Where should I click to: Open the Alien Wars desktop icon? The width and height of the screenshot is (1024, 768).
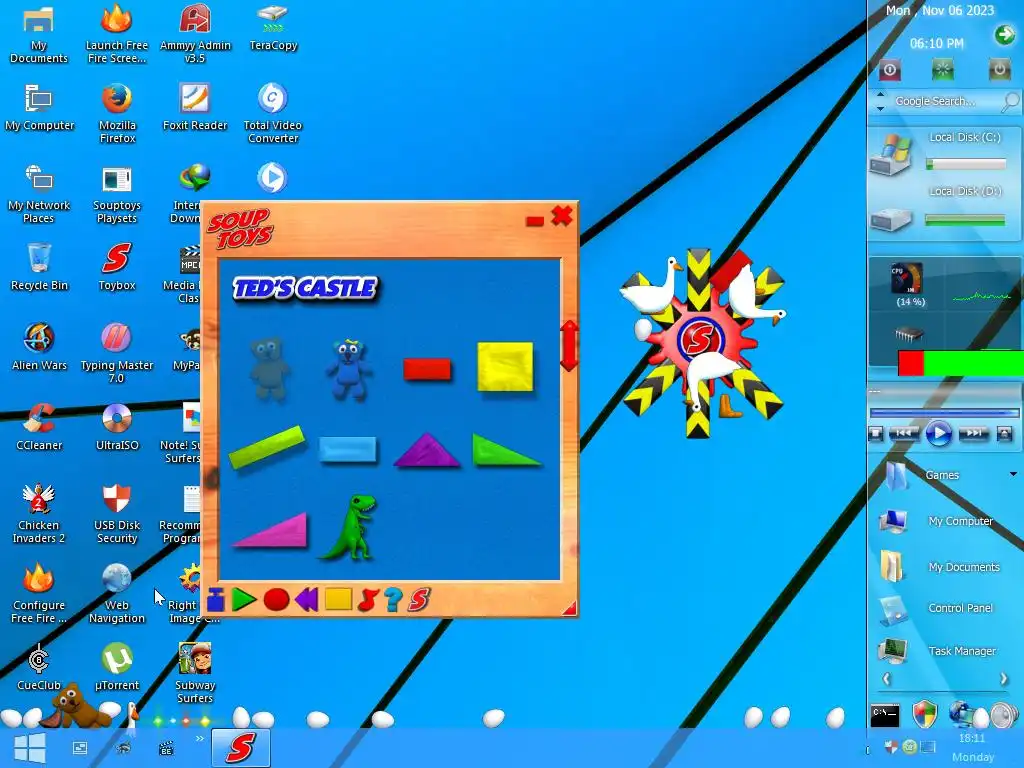coord(39,346)
